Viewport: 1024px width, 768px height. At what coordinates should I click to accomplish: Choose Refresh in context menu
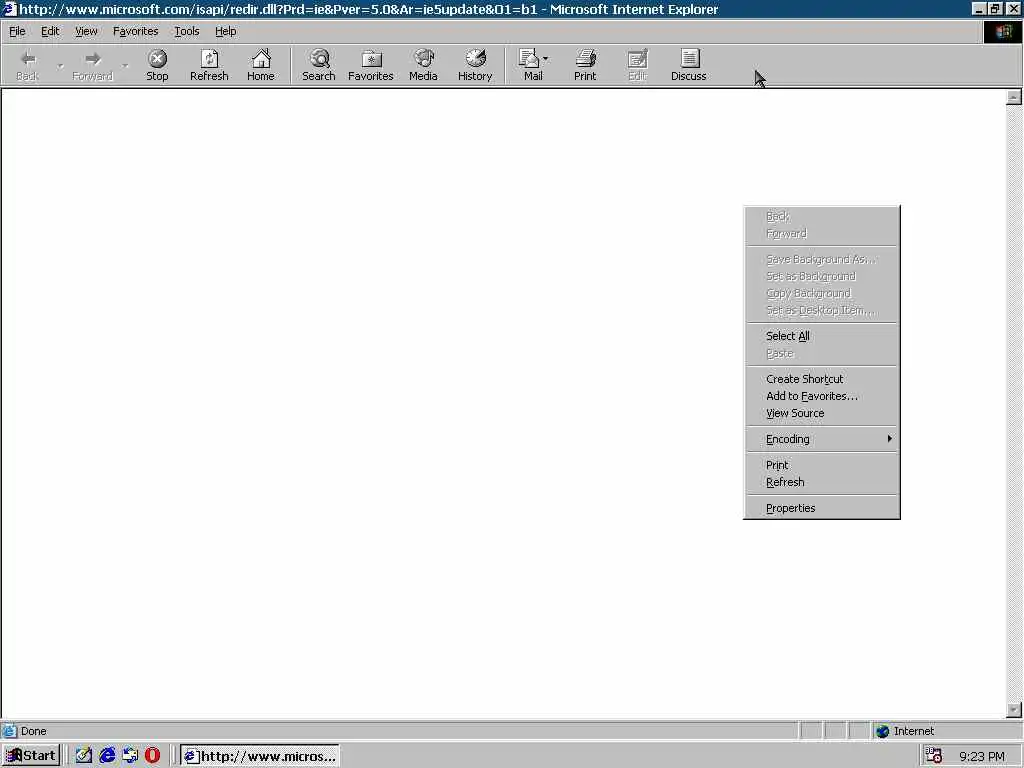coord(822,482)
